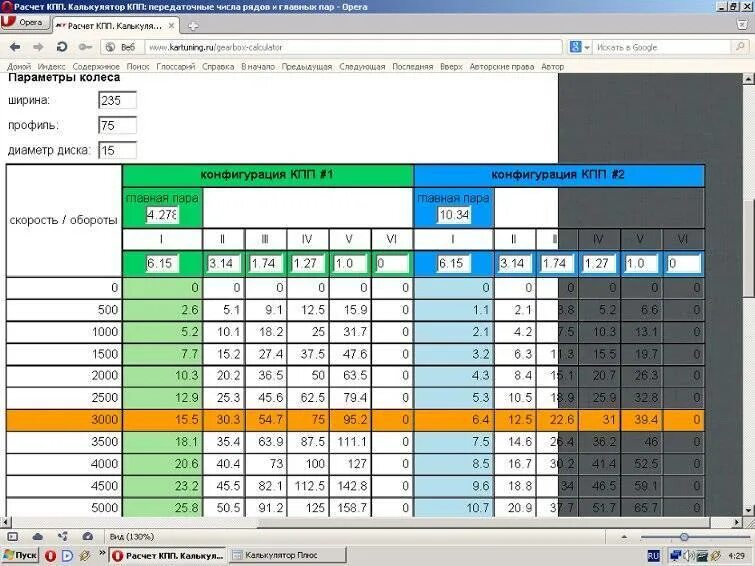
Task: Click the ширина input with 235
Action: [x=117, y=100]
